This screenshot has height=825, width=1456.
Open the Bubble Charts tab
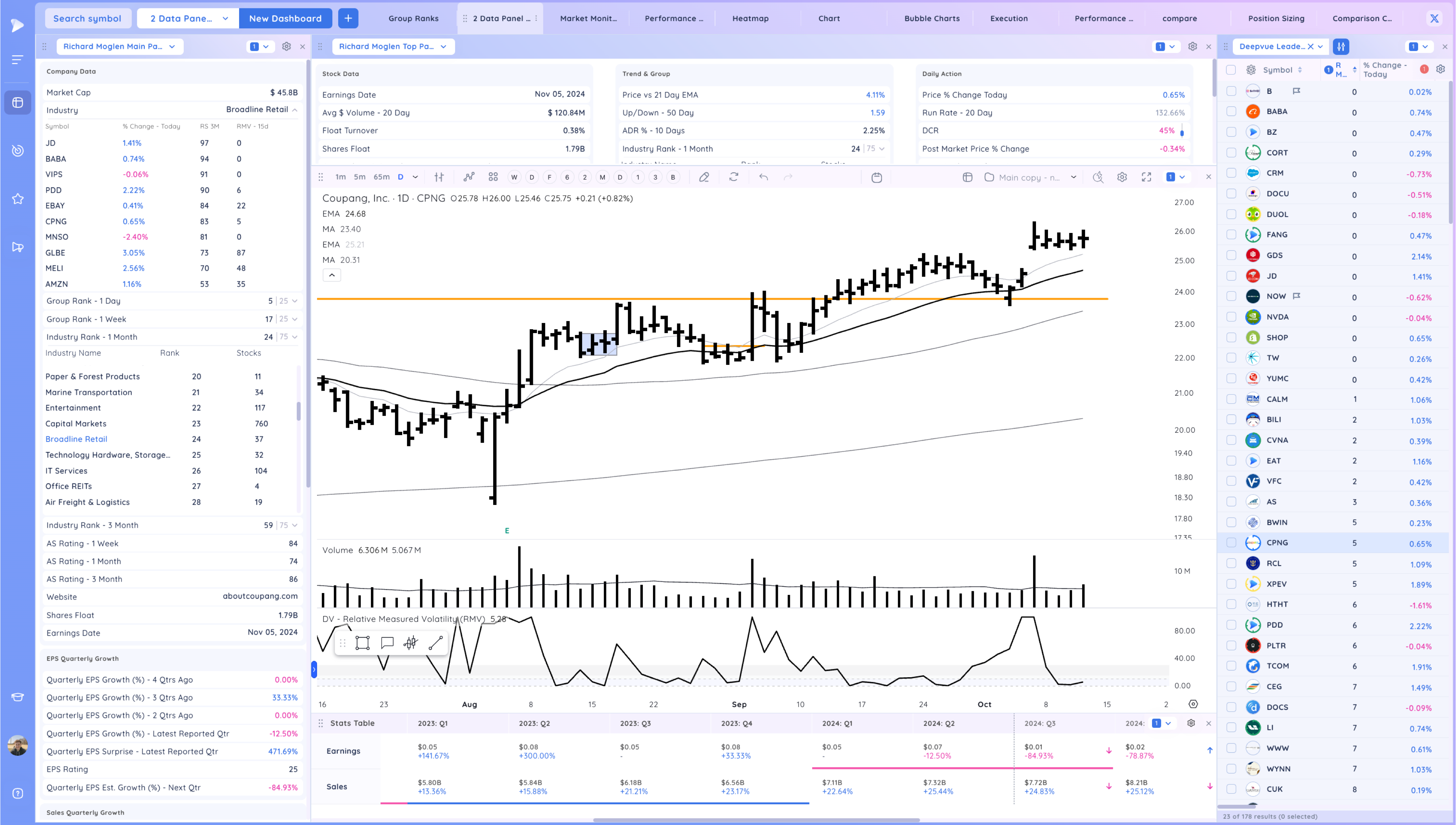[x=931, y=18]
